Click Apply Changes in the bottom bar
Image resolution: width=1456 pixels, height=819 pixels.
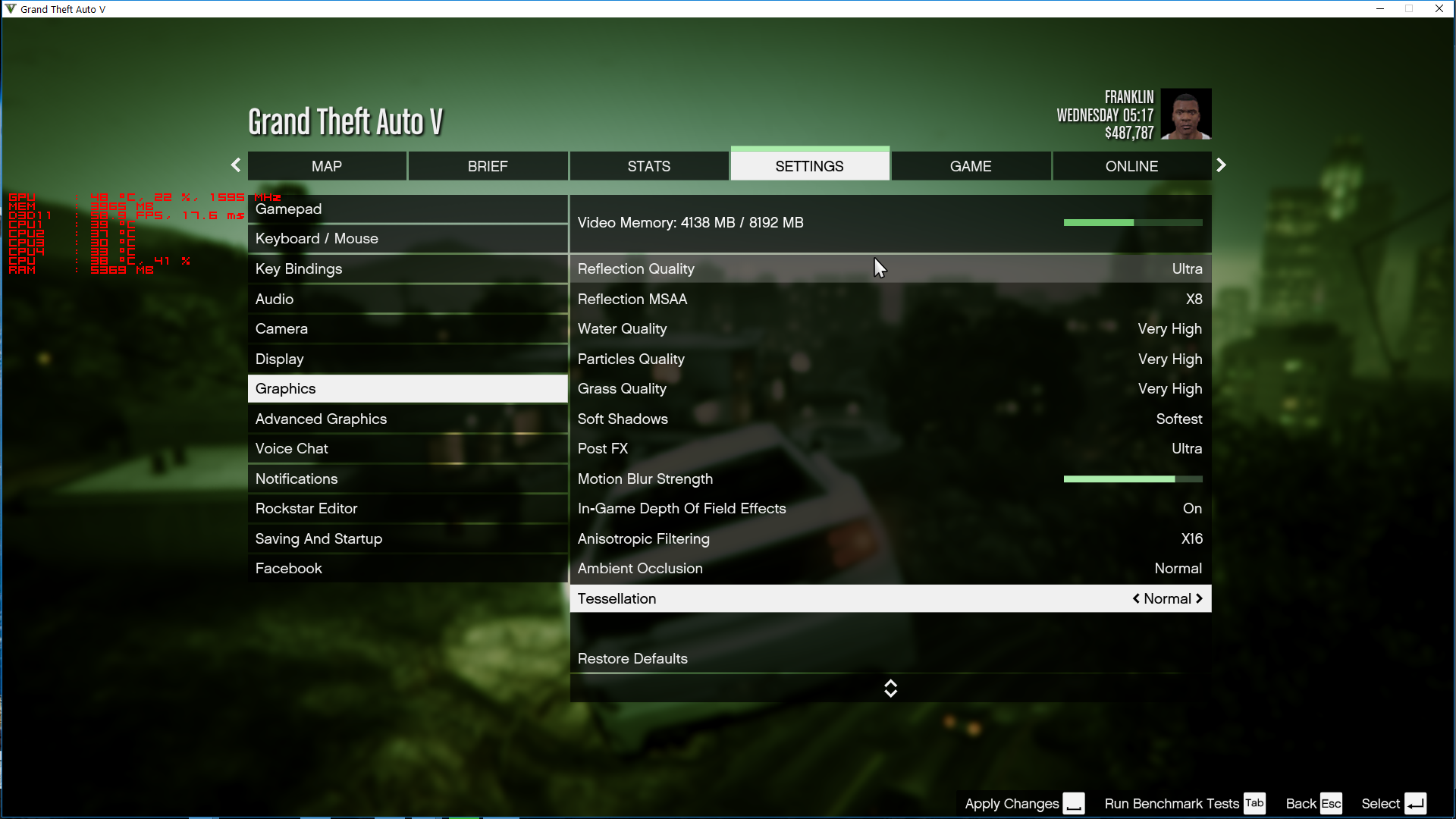click(x=1012, y=804)
